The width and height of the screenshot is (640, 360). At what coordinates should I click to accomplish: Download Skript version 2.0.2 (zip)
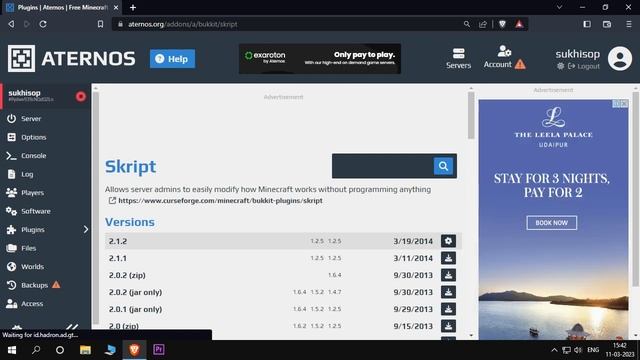(448, 275)
